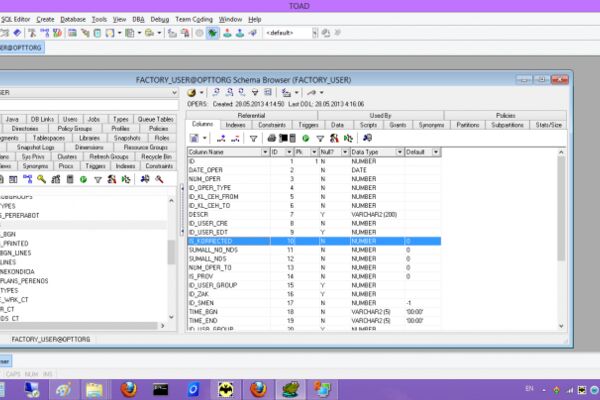Open the Tablespaces tab in left panel

click(49, 138)
